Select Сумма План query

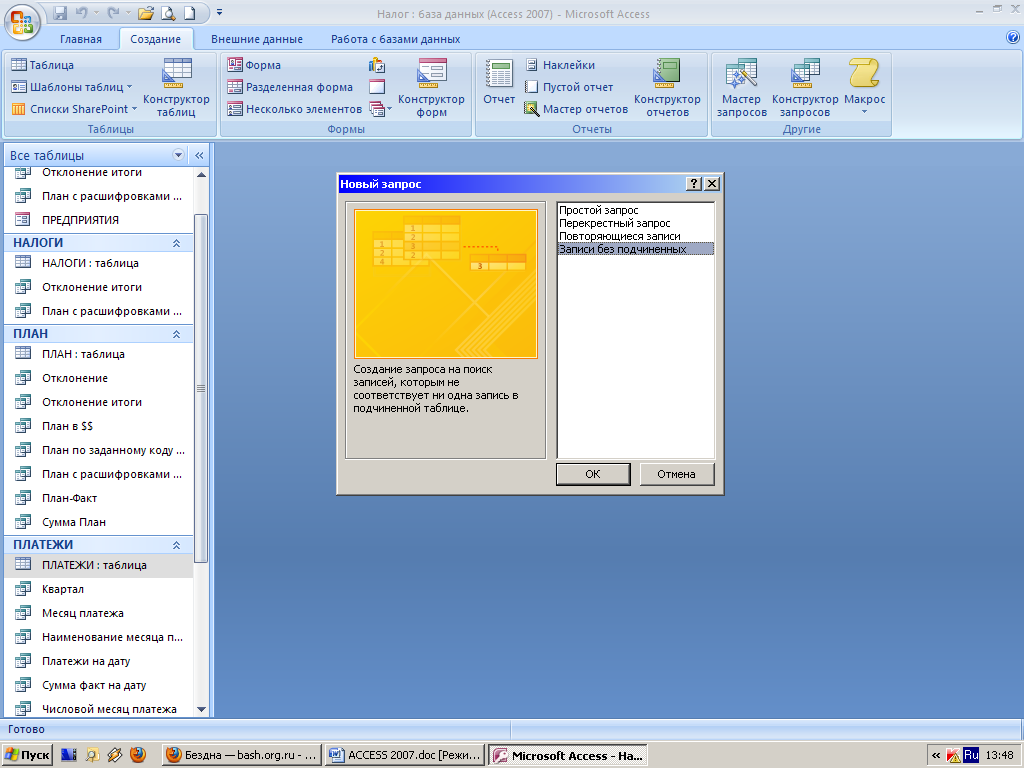click(99, 522)
